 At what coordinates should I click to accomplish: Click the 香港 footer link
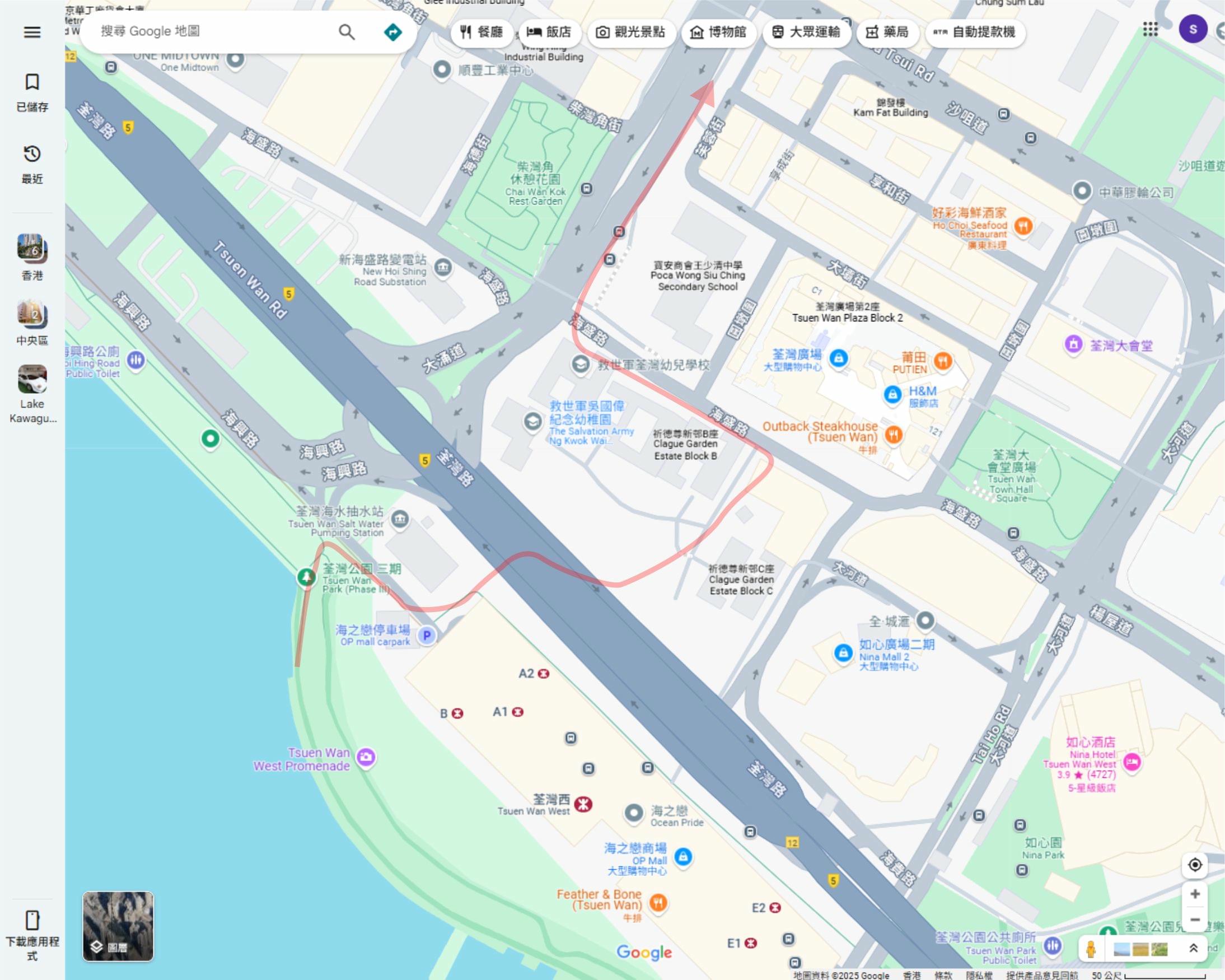(x=912, y=975)
